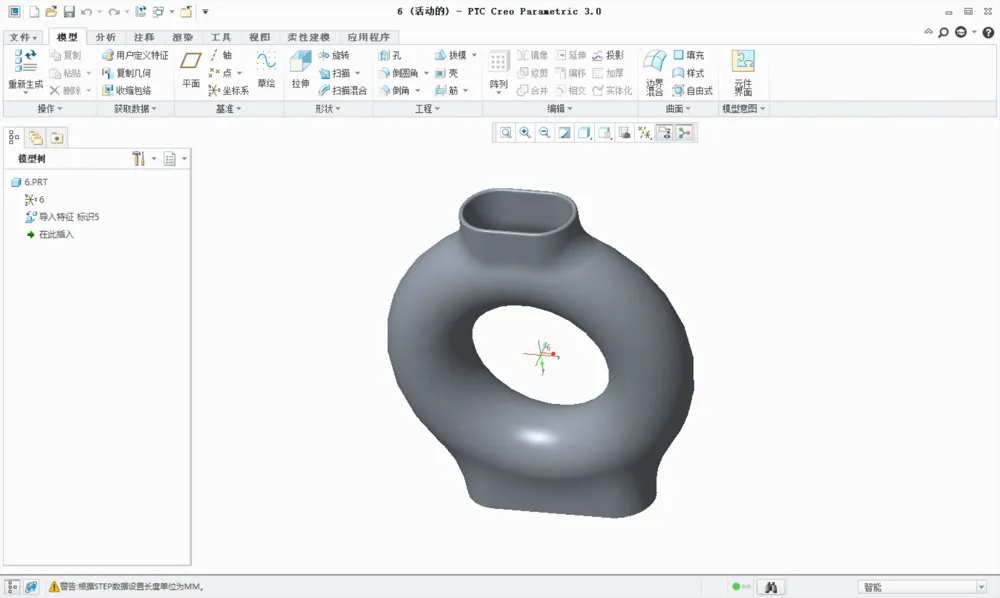Select Shrinkwrap (收缩包络) tool

click(x=127, y=91)
